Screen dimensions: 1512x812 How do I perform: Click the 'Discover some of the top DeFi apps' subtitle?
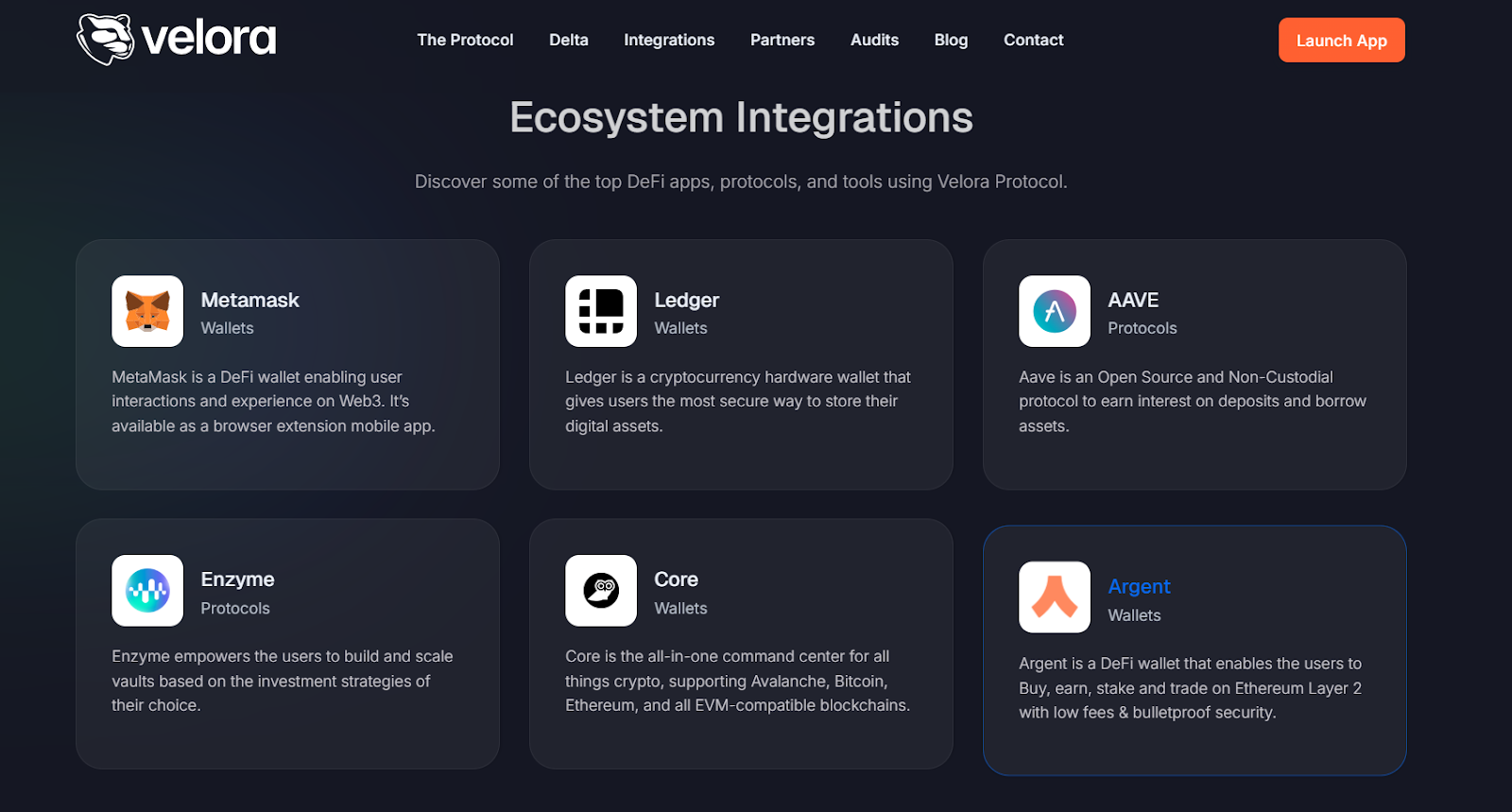coord(741,181)
